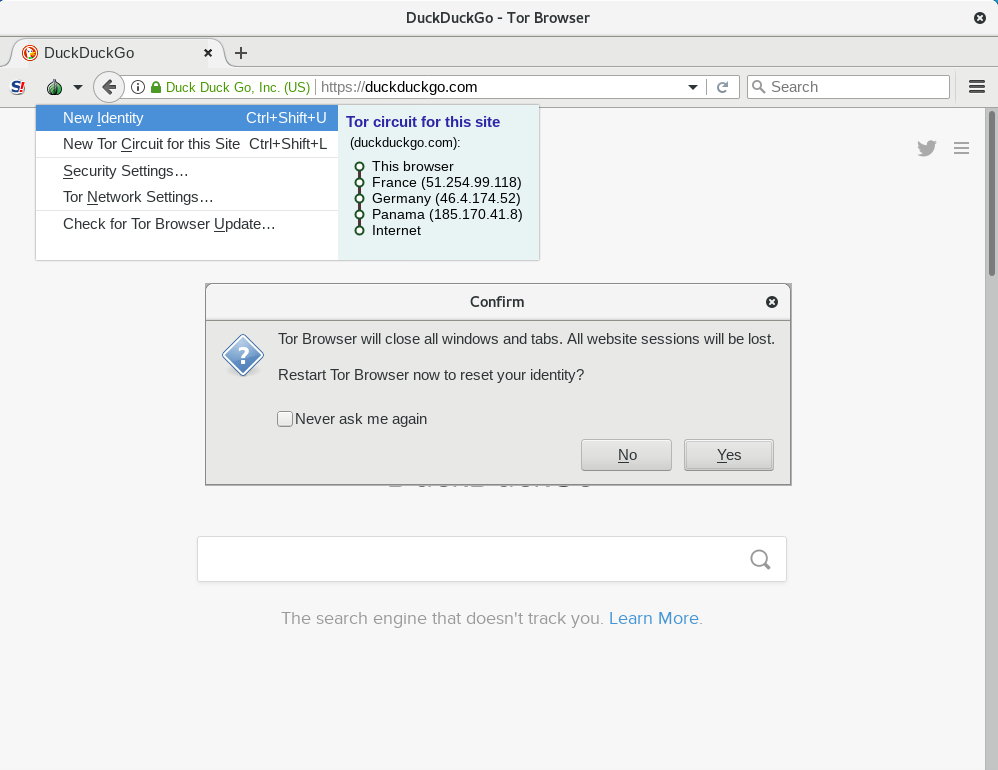Viewport: 998px width, 770px height.
Task: Click the magnifier icon in the browser Search box
Action: tap(759, 87)
